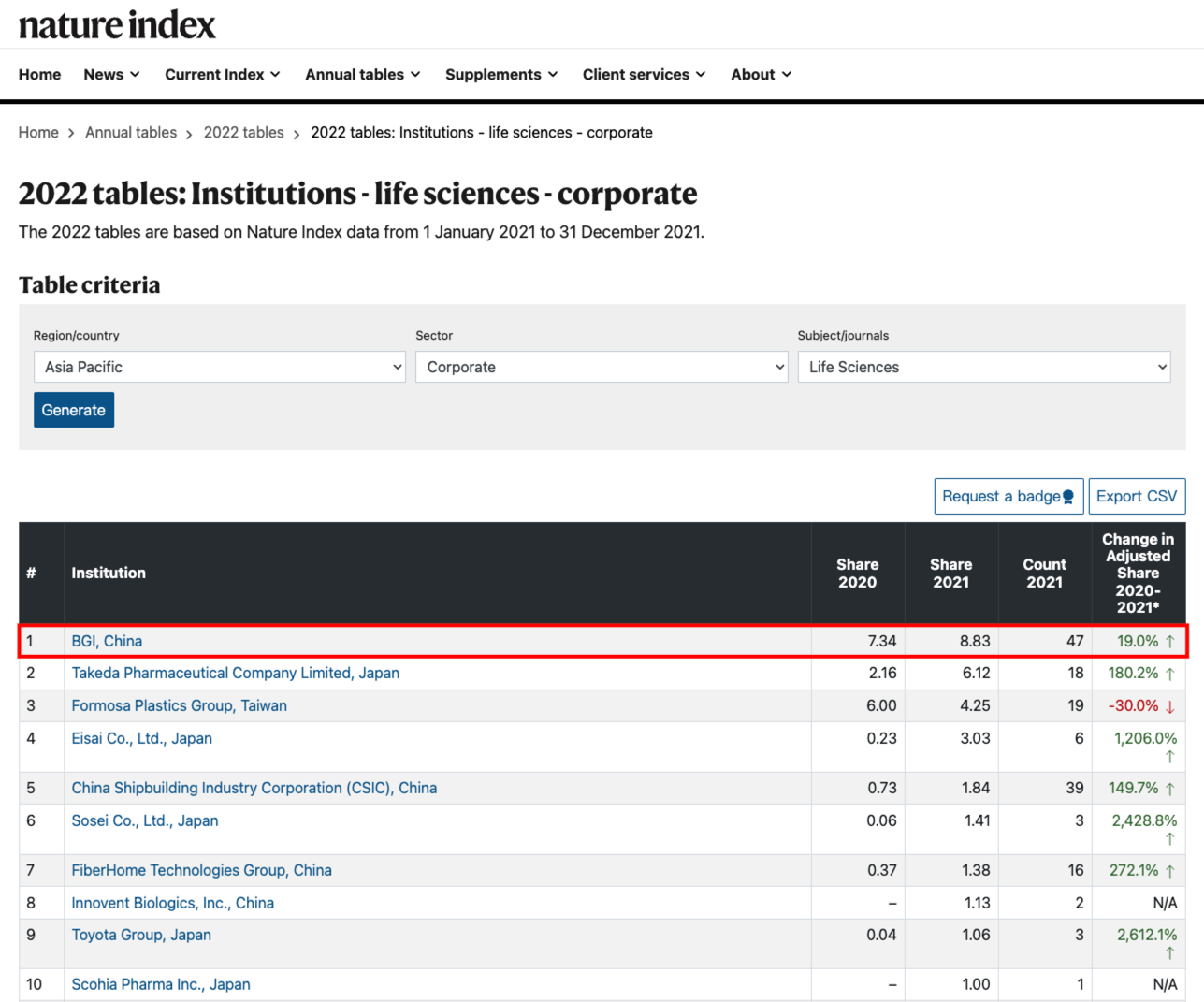
Task: Click the count value 39 for CSIC
Action: 1075,788
